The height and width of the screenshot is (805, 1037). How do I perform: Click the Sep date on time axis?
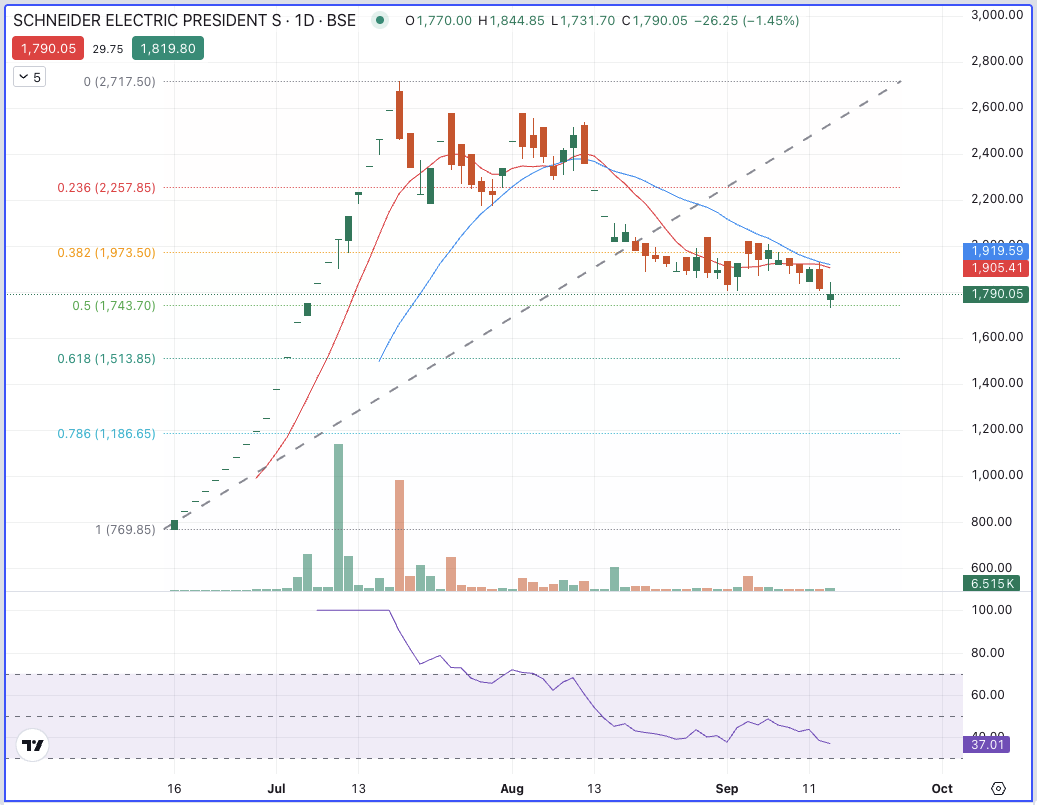727,788
